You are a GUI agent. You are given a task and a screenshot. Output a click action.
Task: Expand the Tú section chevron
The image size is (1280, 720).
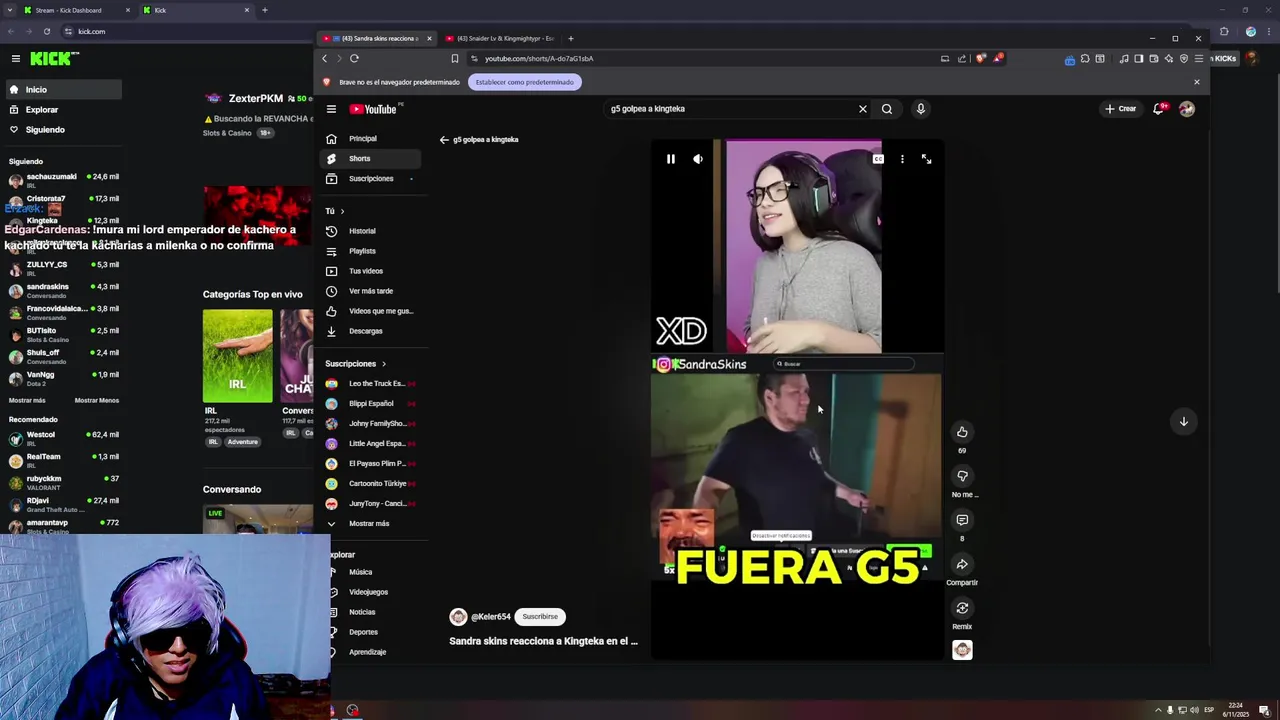(342, 212)
